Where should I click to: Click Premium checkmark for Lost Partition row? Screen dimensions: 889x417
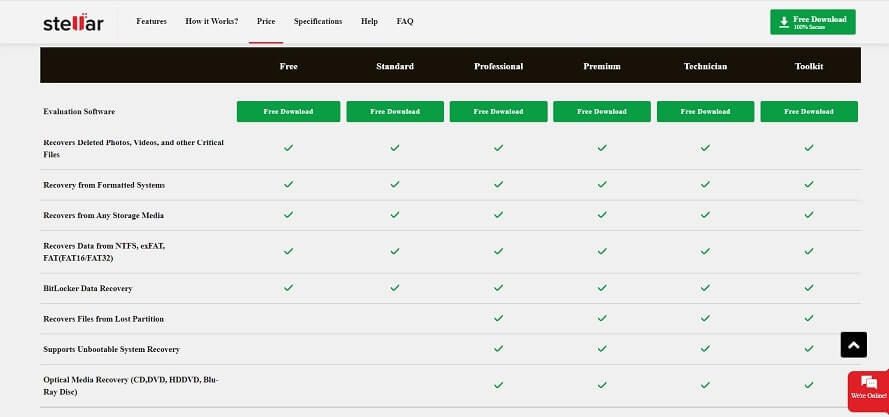click(x=602, y=318)
